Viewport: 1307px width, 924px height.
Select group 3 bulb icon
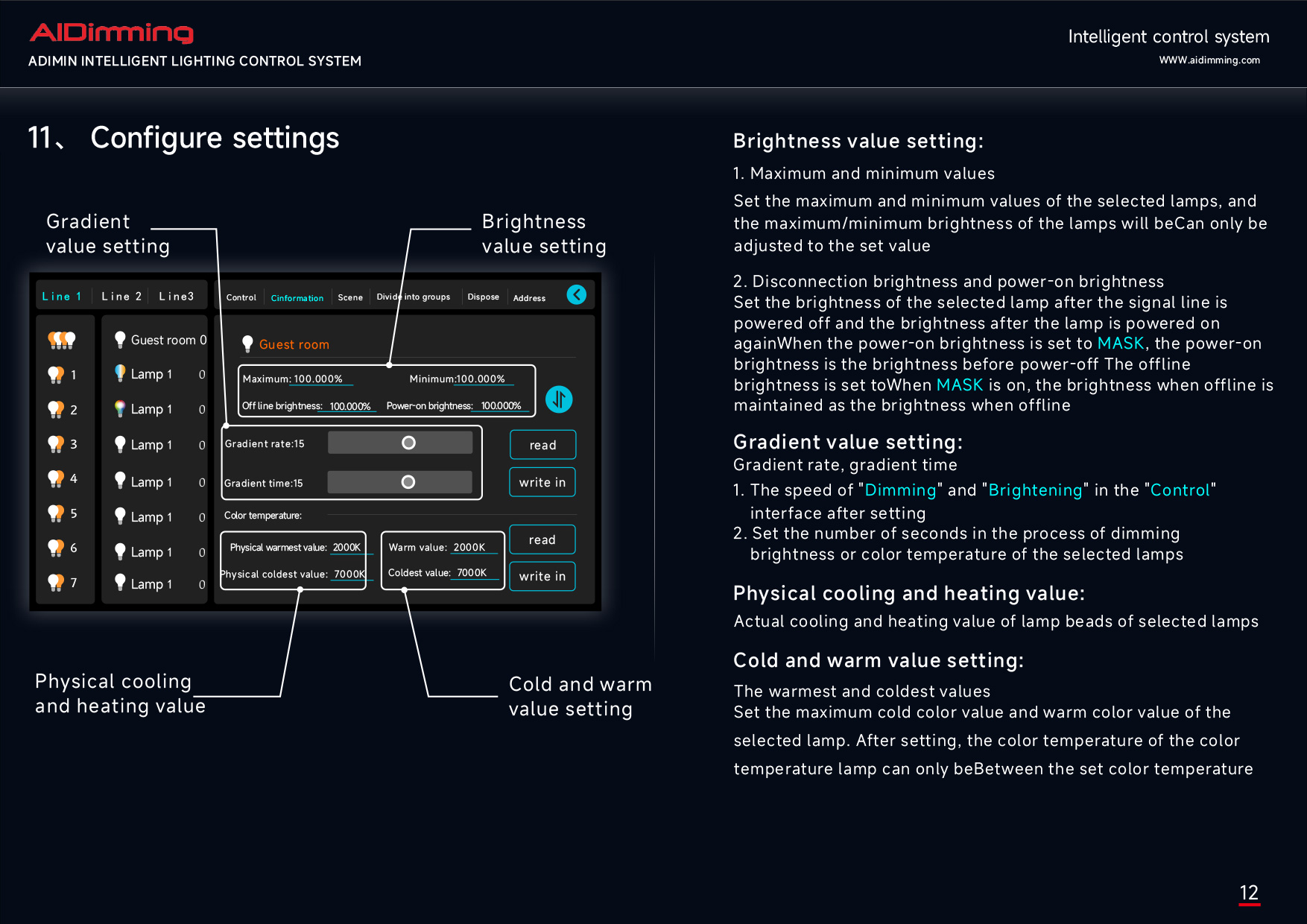[x=56, y=444]
